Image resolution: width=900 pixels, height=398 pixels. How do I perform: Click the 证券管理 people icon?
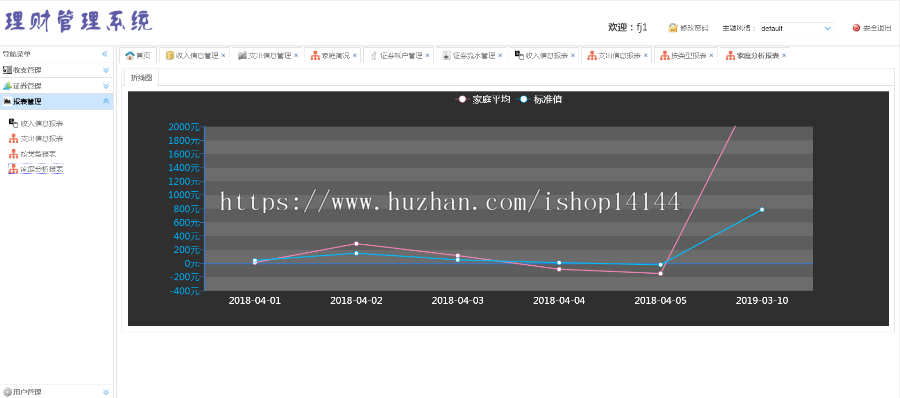point(7,86)
